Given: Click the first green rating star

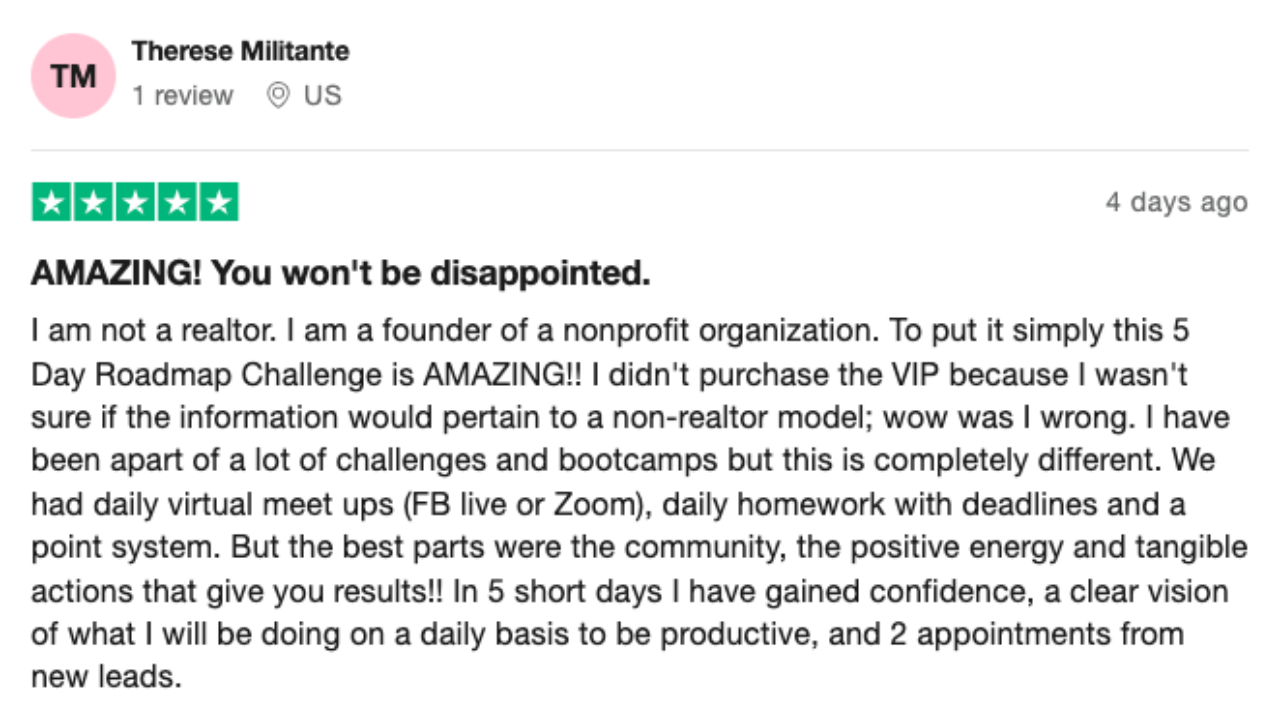Looking at the screenshot, I should [52, 202].
